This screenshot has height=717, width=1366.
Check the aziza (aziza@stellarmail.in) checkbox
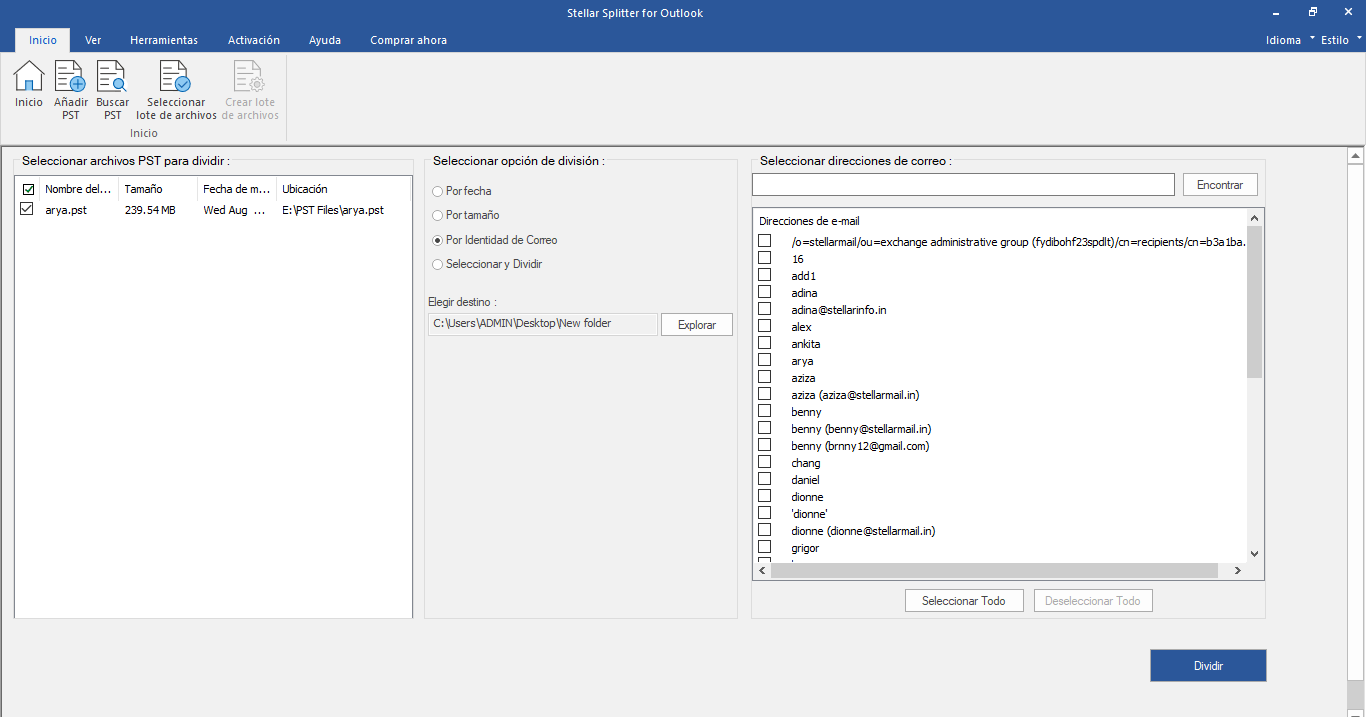click(x=765, y=394)
